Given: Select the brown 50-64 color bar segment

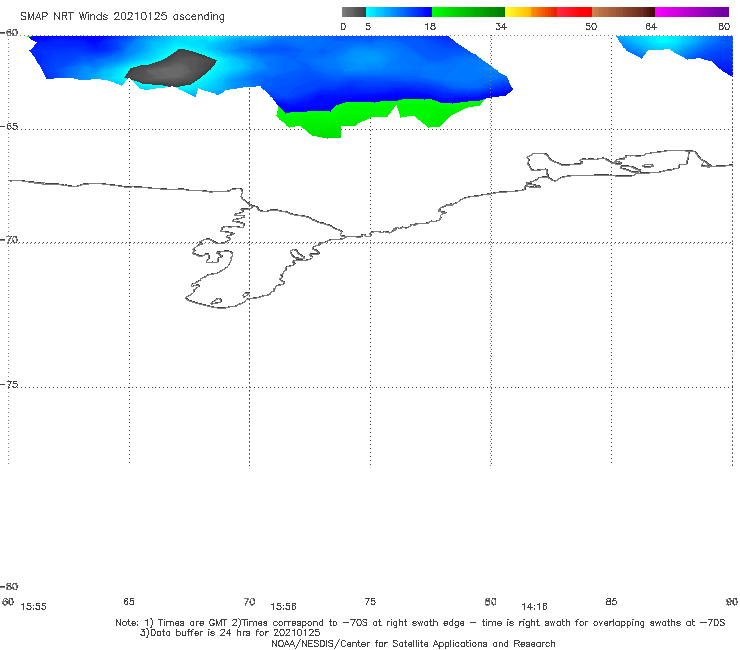Looking at the screenshot, I should pyautogui.click(x=623, y=12).
